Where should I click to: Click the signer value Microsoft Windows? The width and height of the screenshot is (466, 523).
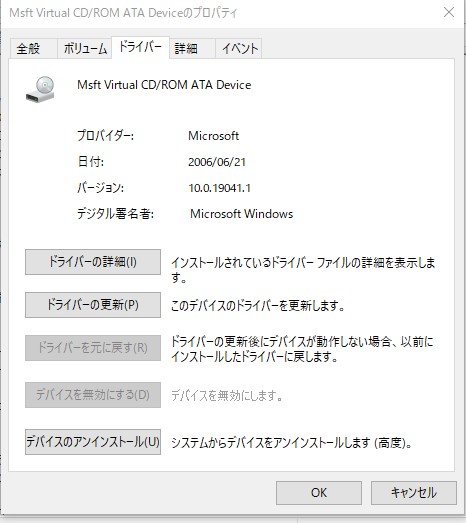click(x=242, y=214)
